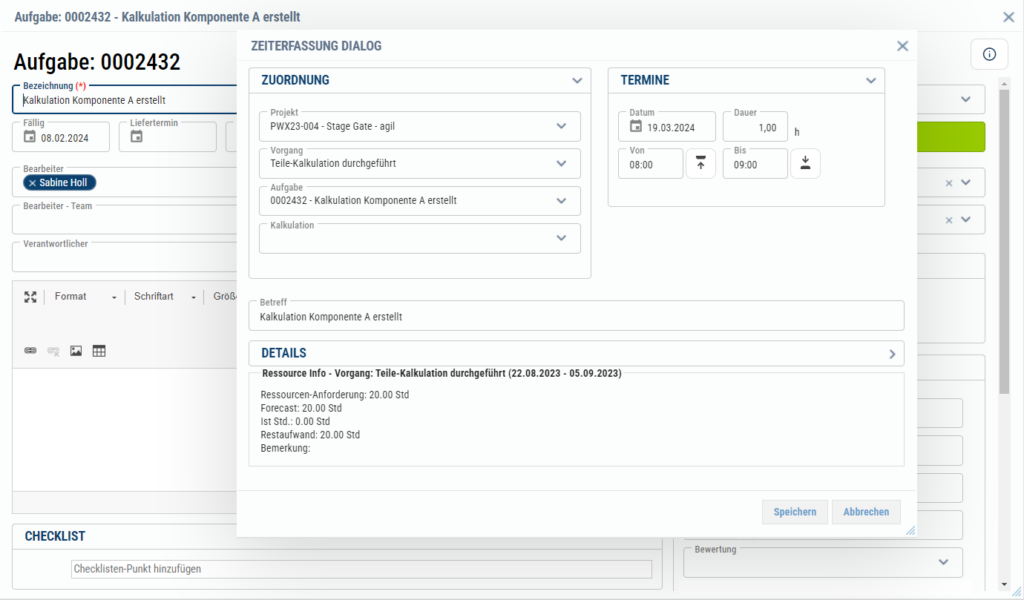
Task: Click the Speichern button
Action: click(x=794, y=512)
